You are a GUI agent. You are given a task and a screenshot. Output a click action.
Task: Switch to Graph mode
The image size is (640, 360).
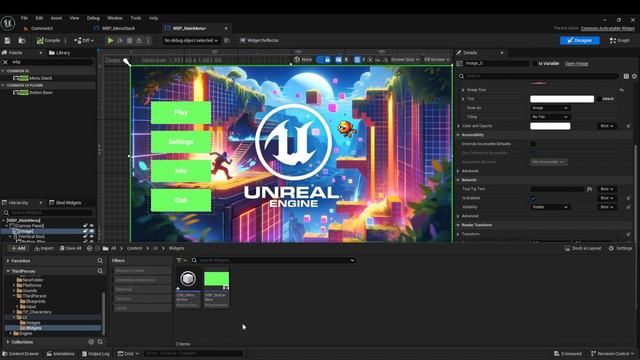[619, 40]
